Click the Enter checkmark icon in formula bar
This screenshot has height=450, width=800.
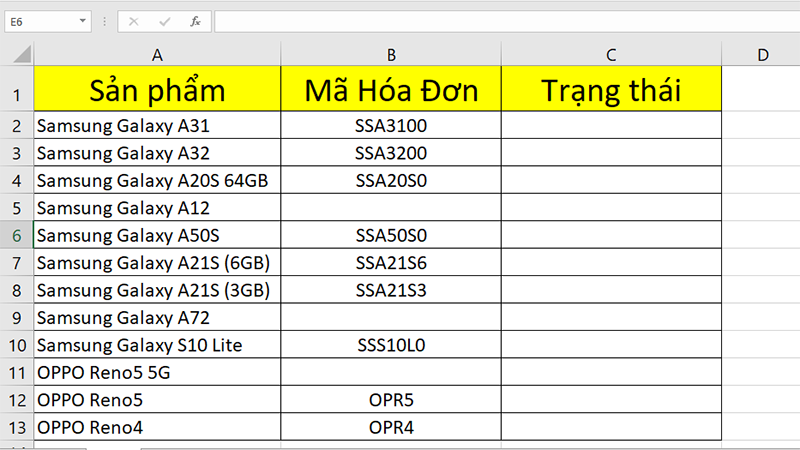pyautogui.click(x=164, y=21)
